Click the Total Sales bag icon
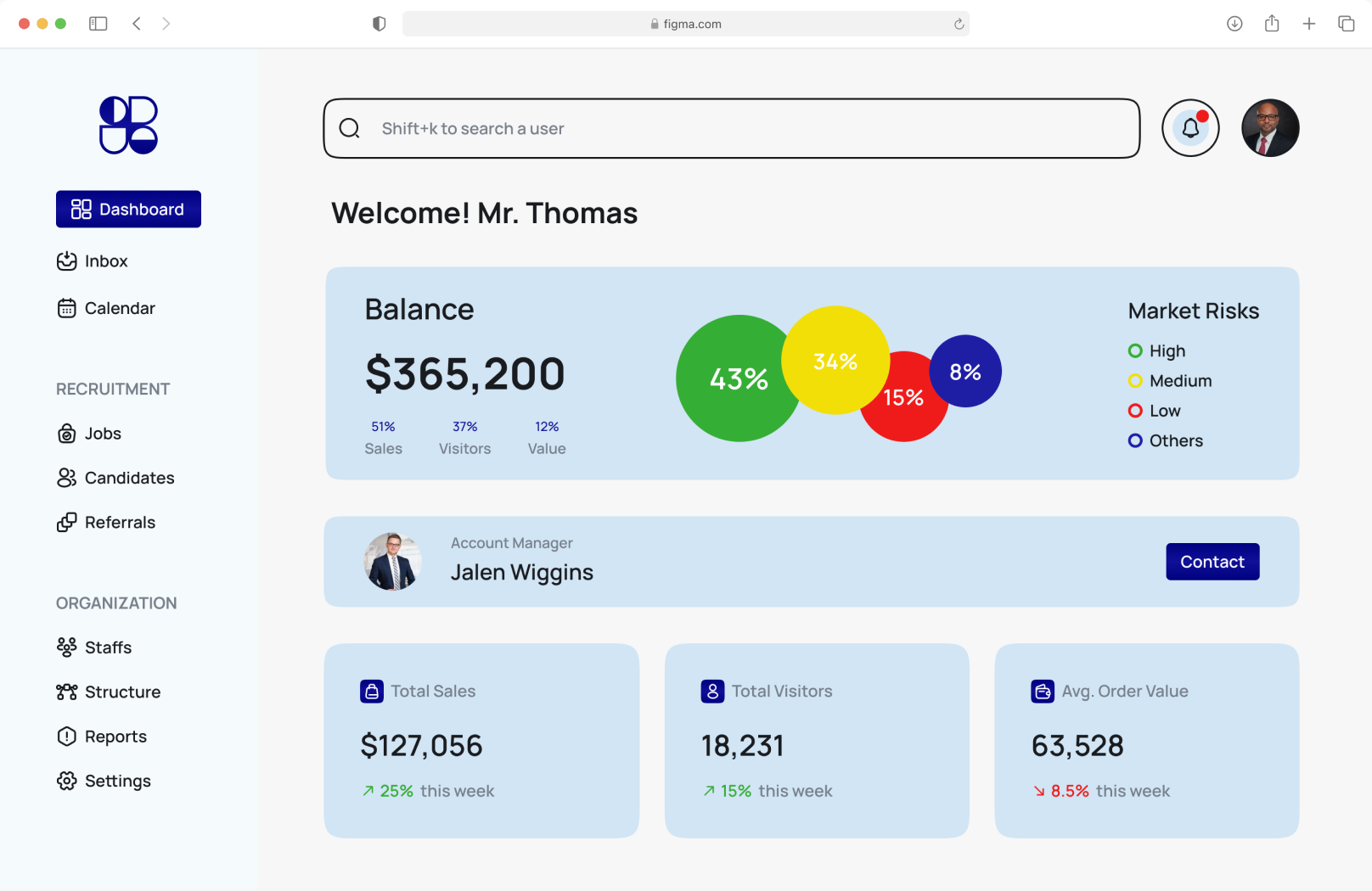This screenshot has height=891, width=1372. pos(372,692)
